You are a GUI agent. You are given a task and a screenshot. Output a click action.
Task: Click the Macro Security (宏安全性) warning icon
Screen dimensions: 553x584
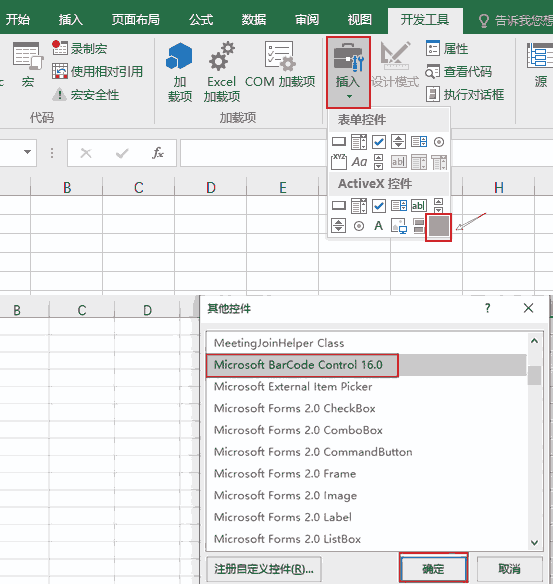pos(59,95)
